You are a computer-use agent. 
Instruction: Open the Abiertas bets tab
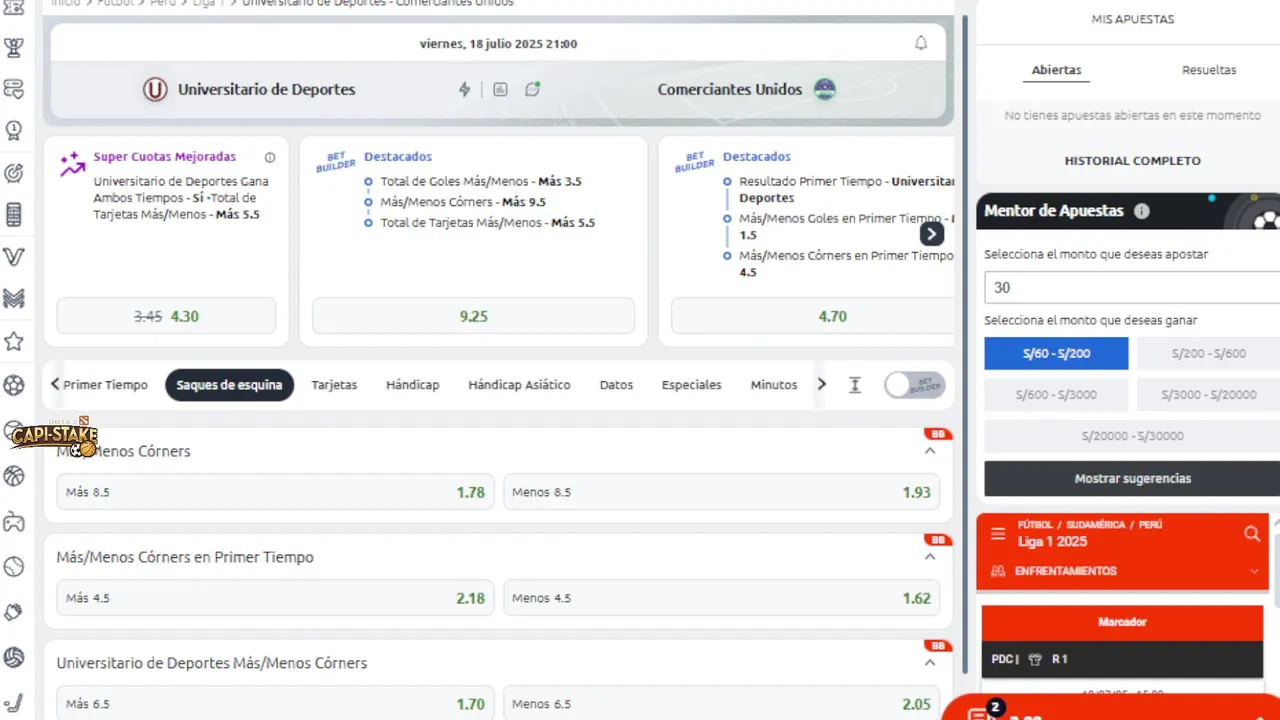(x=1056, y=70)
